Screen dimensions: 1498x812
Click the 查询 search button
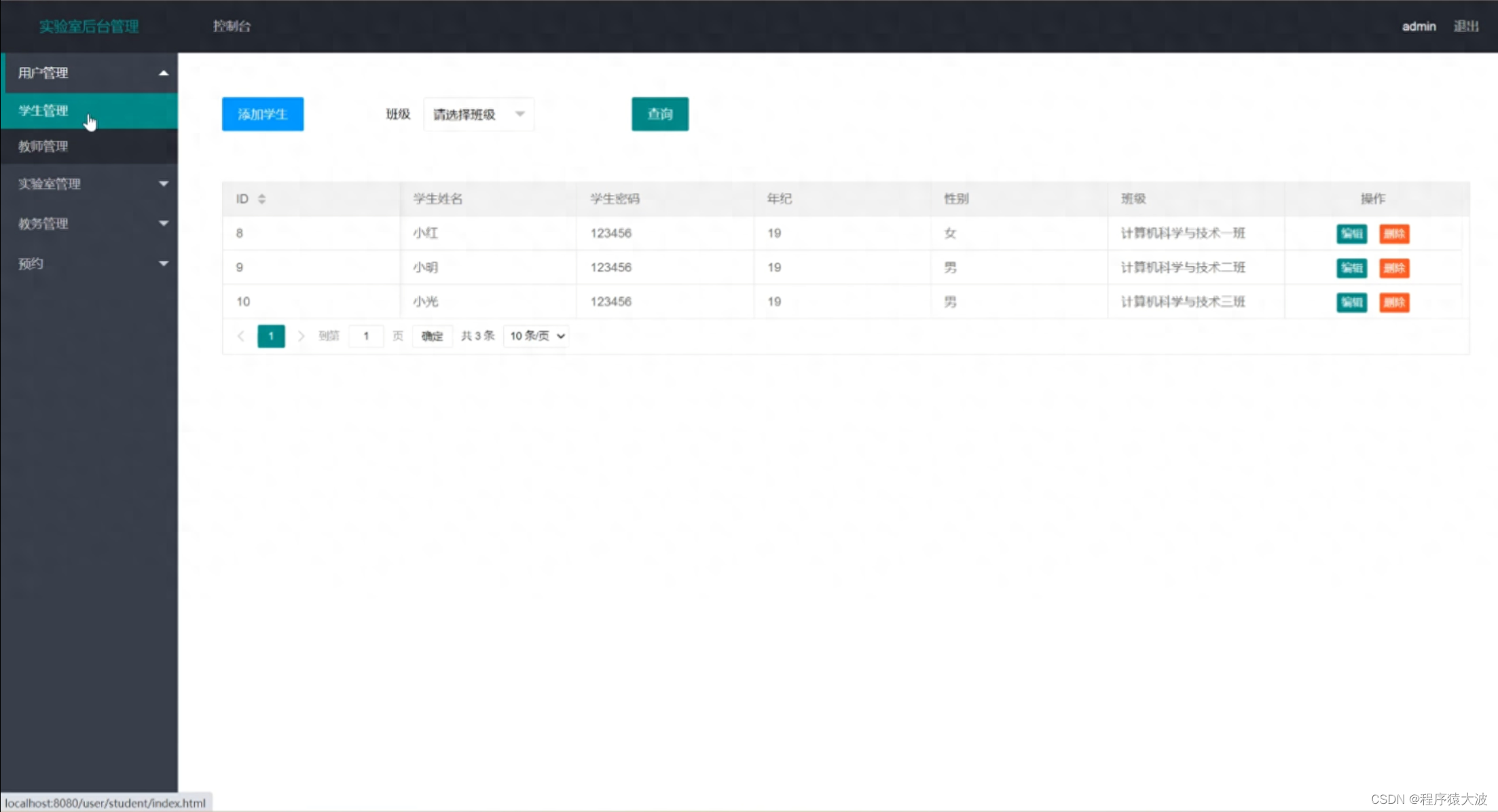click(659, 114)
